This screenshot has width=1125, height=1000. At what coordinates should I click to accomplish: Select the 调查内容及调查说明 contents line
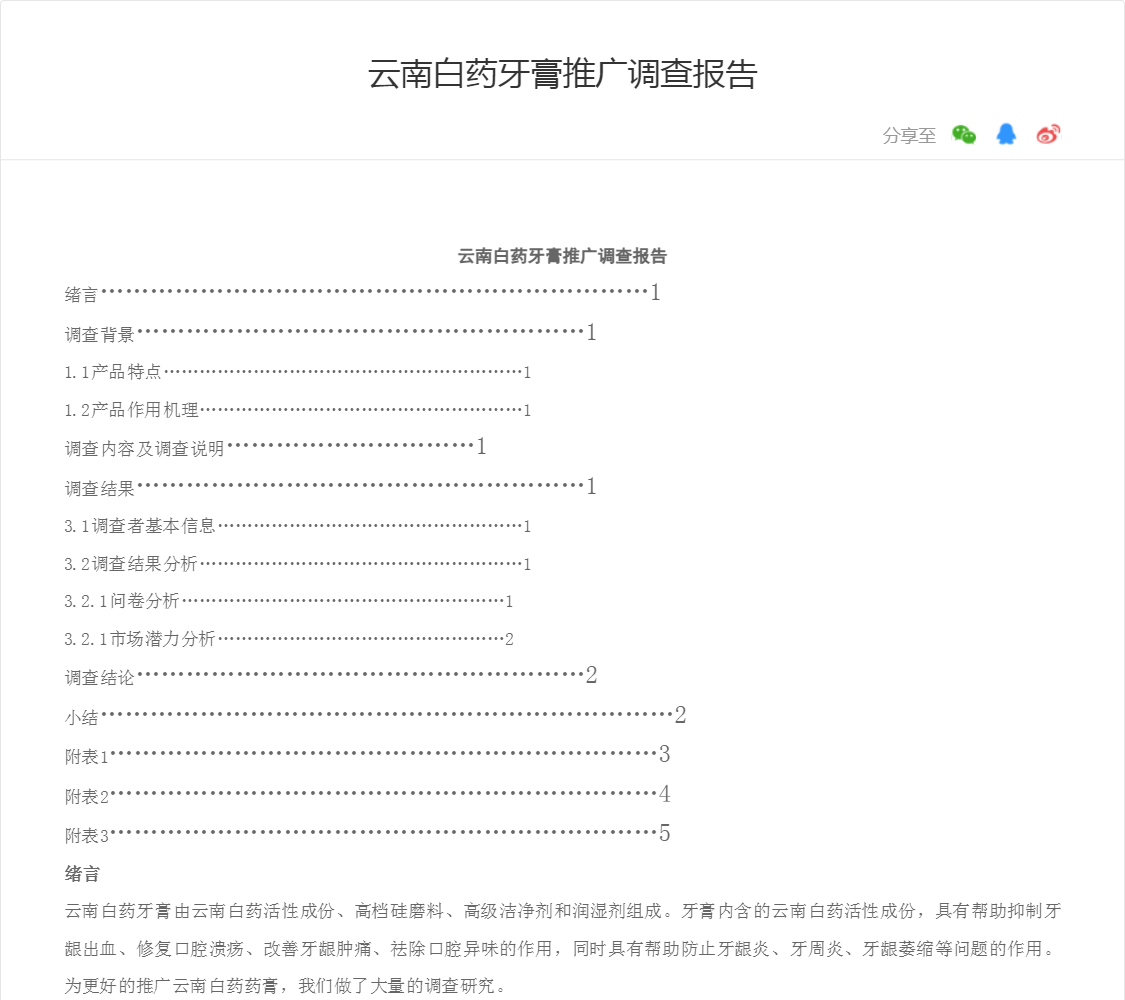(x=276, y=448)
